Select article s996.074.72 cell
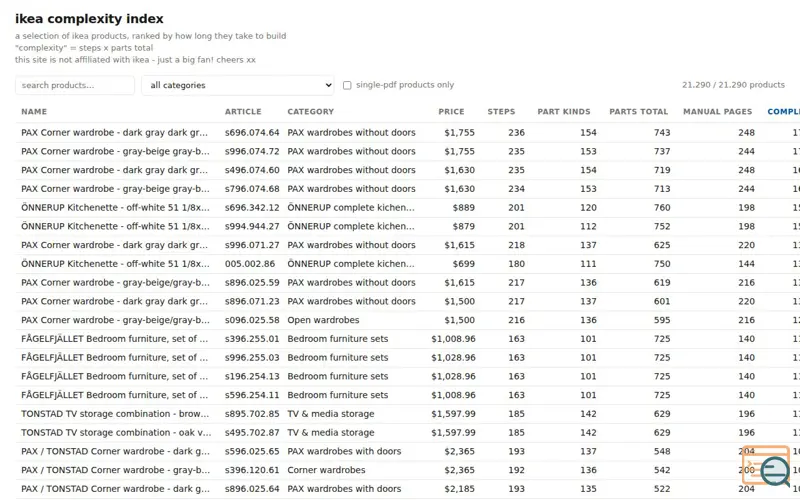Viewport: 800px width, 500px height. (x=252, y=152)
